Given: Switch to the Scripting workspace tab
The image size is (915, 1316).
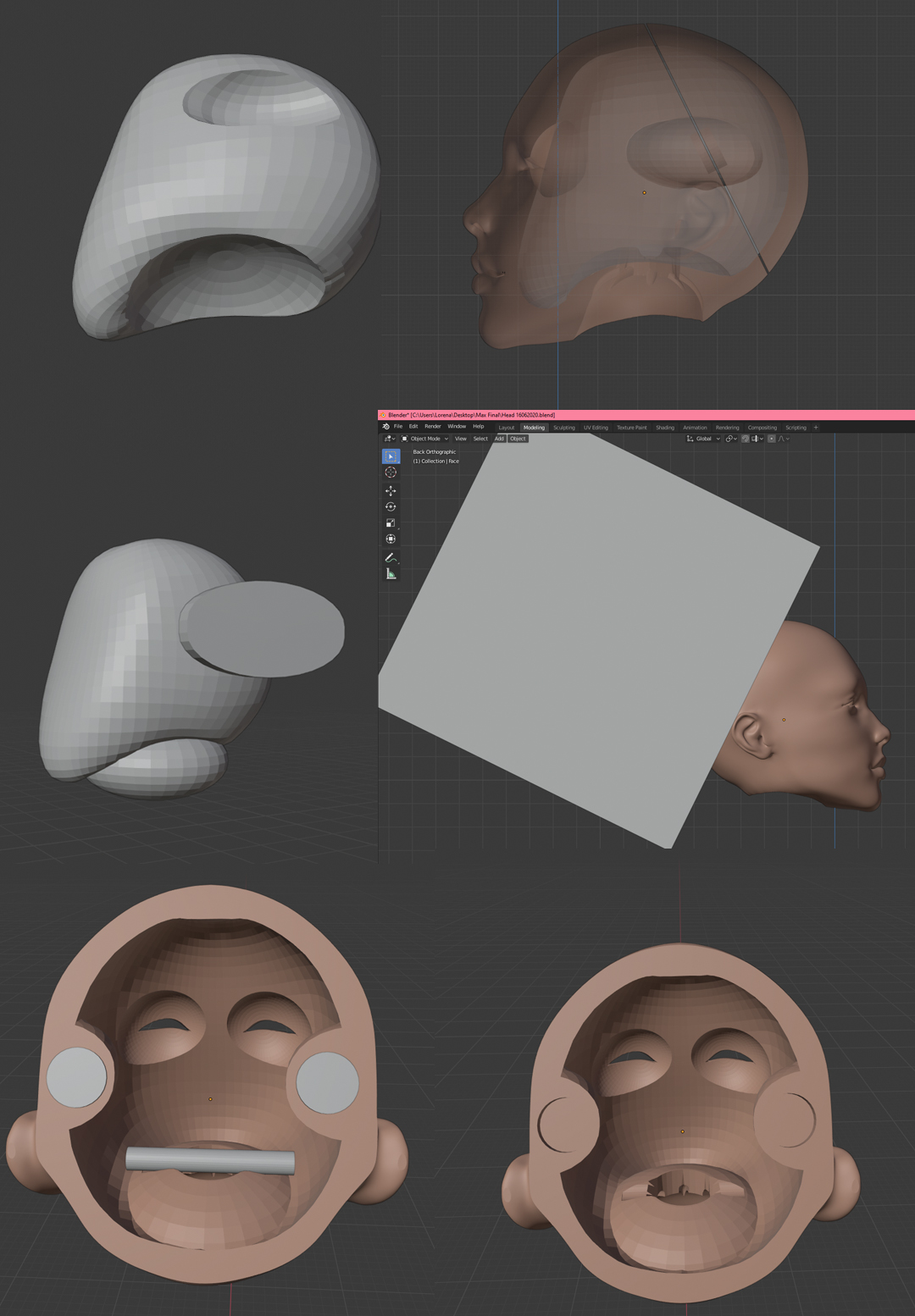Looking at the screenshot, I should pos(796,428).
